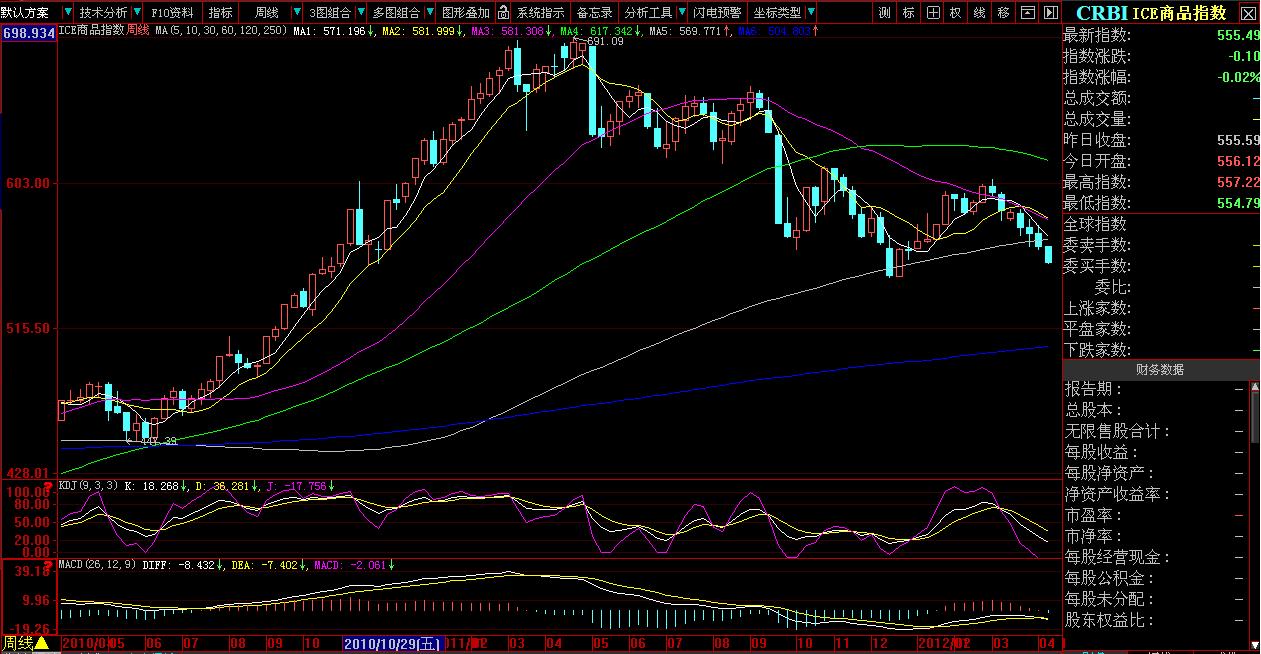Click the MA1: 571.196 indicator value
The height and width of the screenshot is (654, 1261).
(332, 32)
